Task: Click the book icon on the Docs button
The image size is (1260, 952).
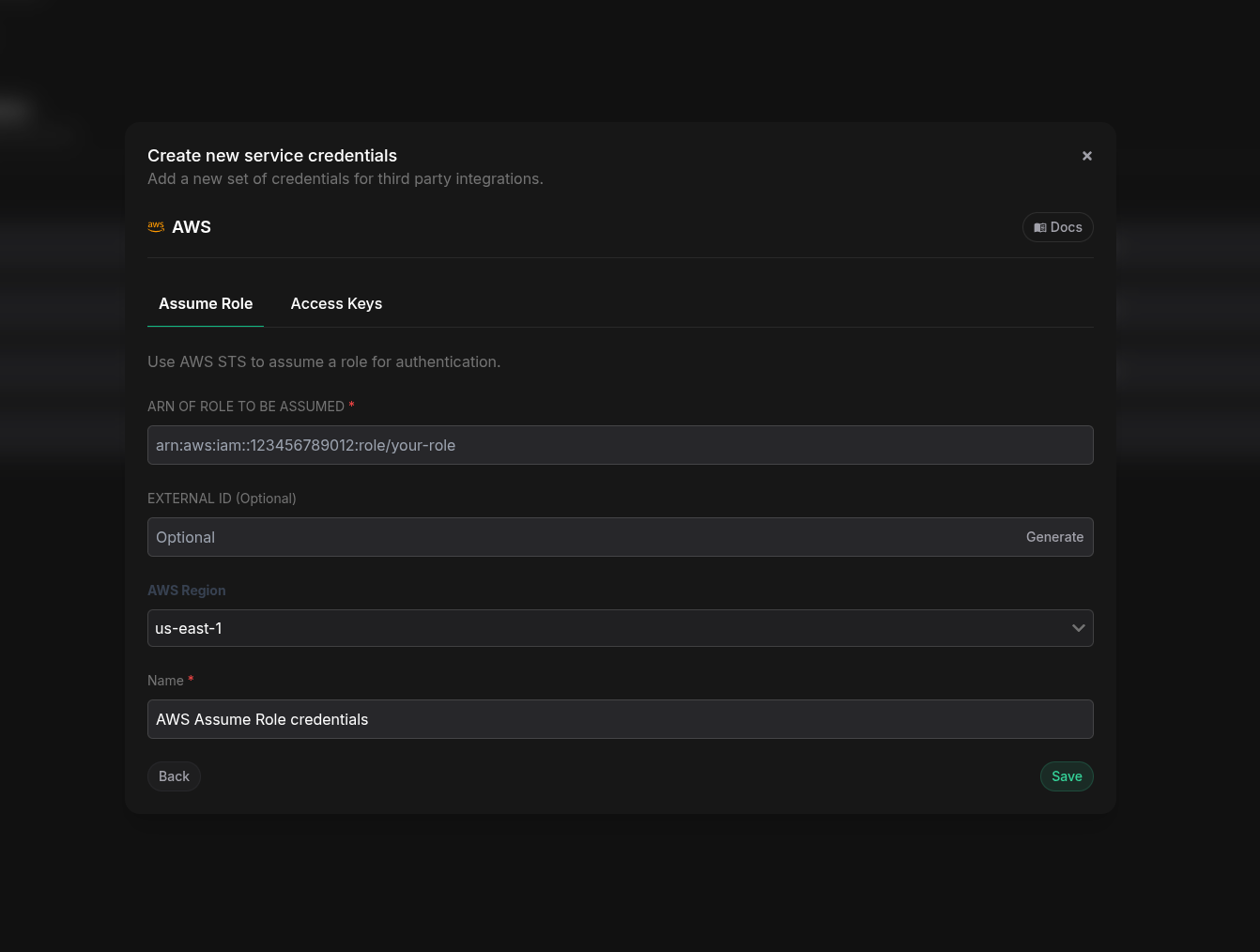Action: [1040, 227]
